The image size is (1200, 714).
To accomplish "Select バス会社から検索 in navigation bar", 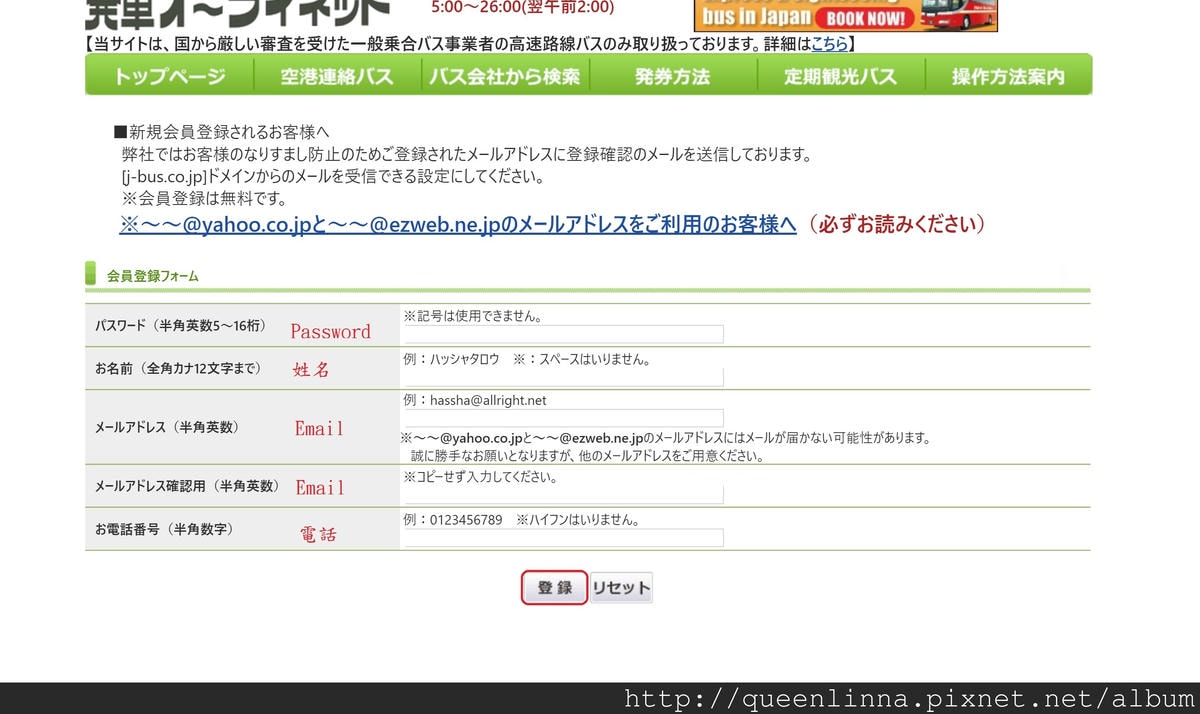I will point(505,76).
